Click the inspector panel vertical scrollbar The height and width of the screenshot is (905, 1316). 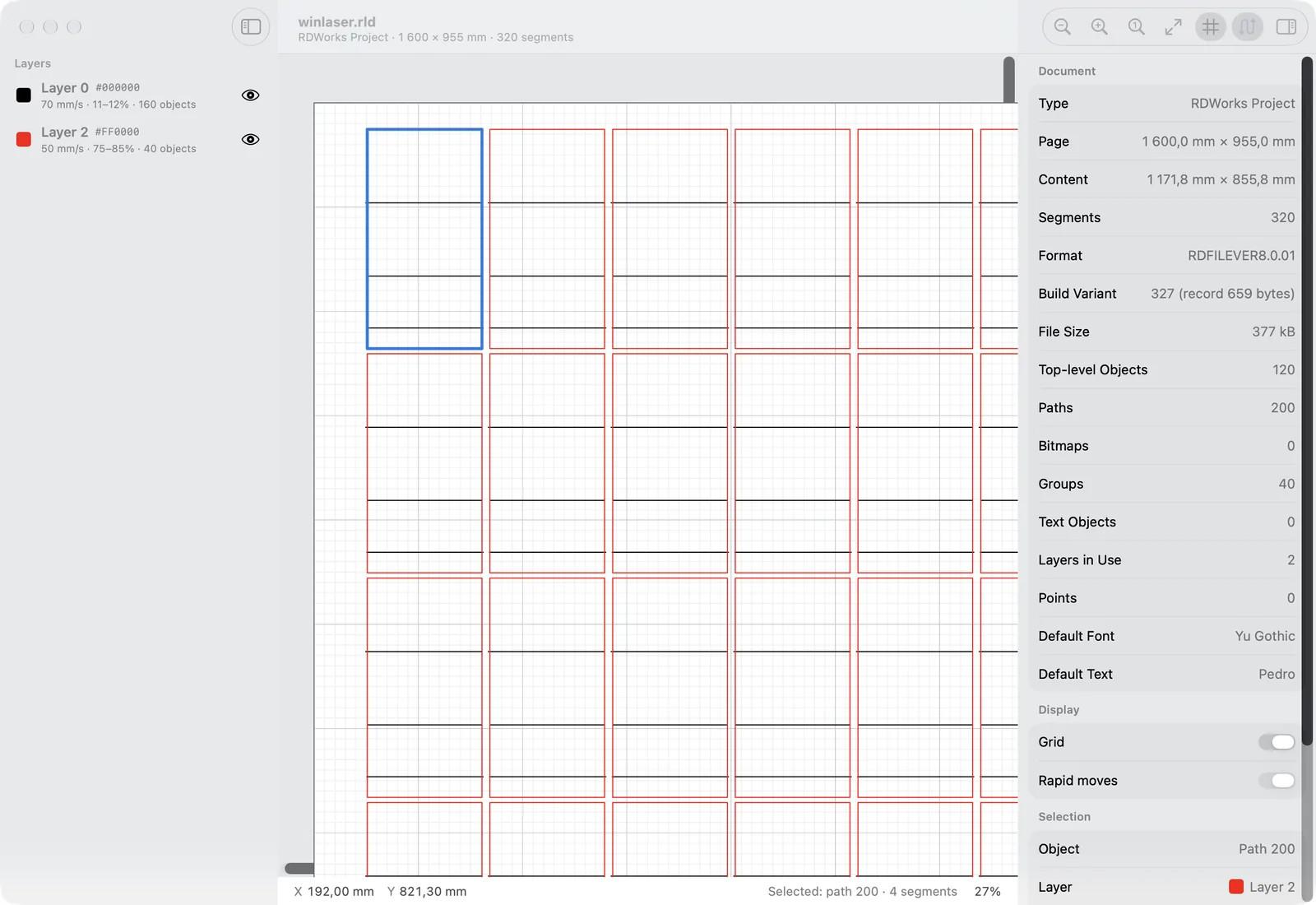(1307, 401)
